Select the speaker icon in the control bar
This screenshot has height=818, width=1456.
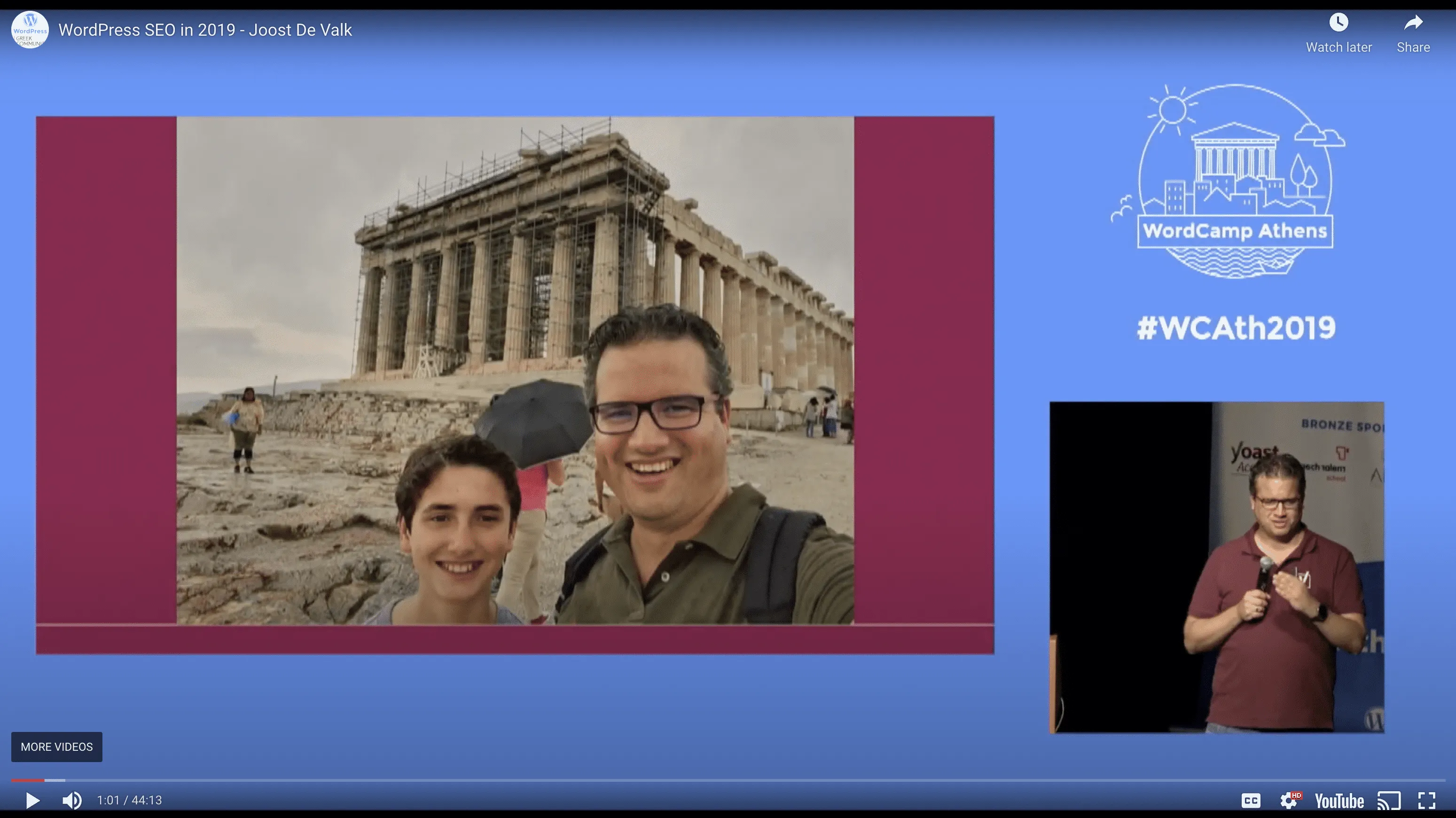click(72, 801)
